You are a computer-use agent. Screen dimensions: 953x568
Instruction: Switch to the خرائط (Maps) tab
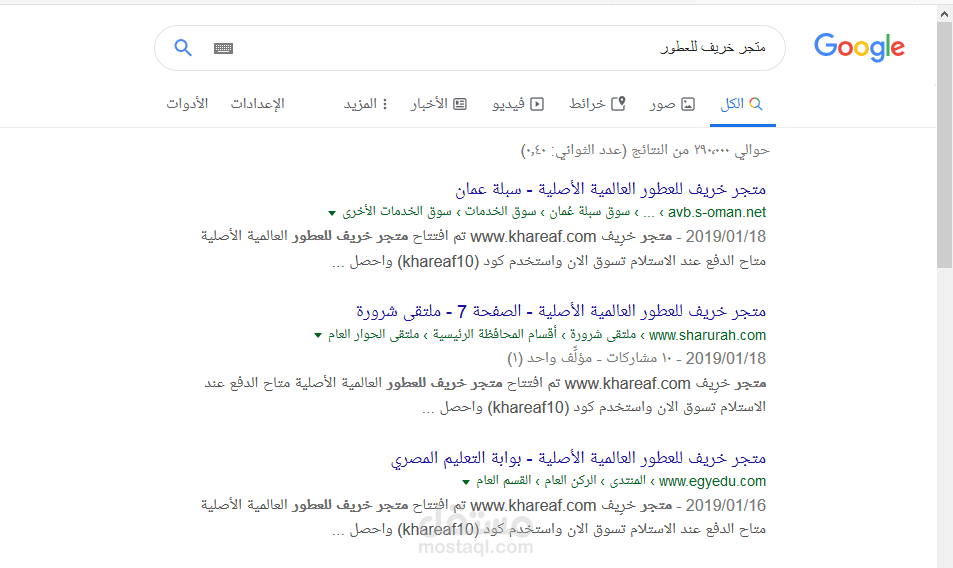[597, 104]
